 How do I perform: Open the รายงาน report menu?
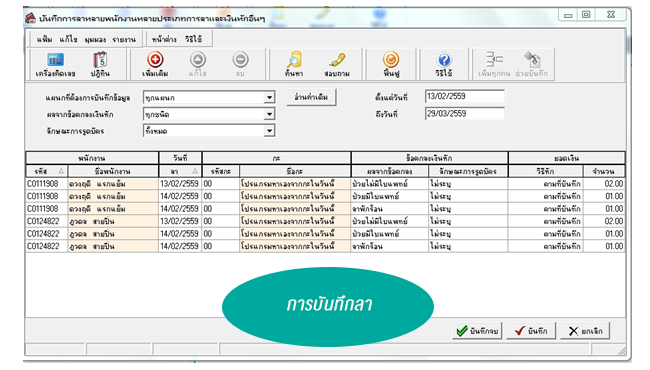point(124,39)
